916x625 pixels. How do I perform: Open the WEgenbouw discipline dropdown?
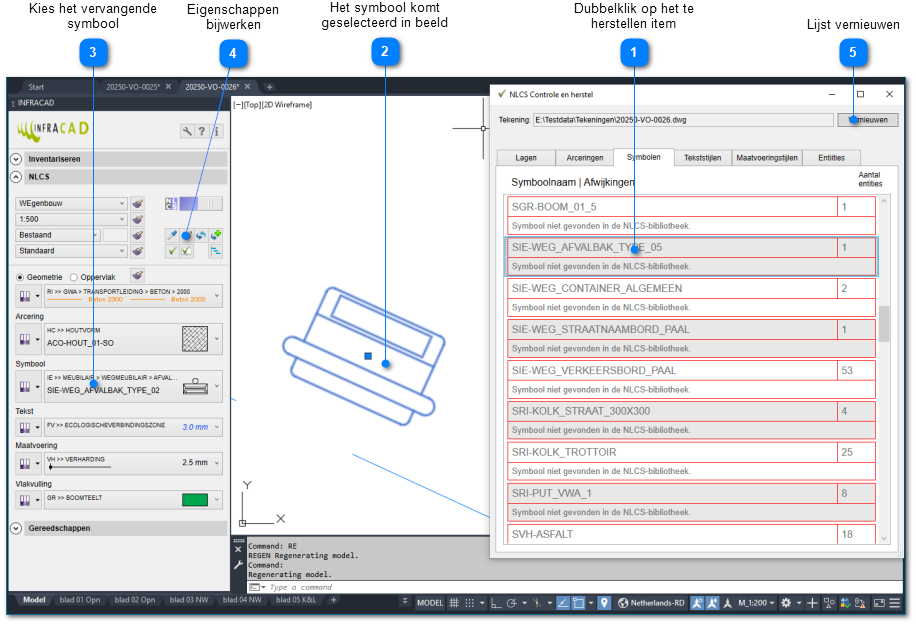[x=71, y=203]
